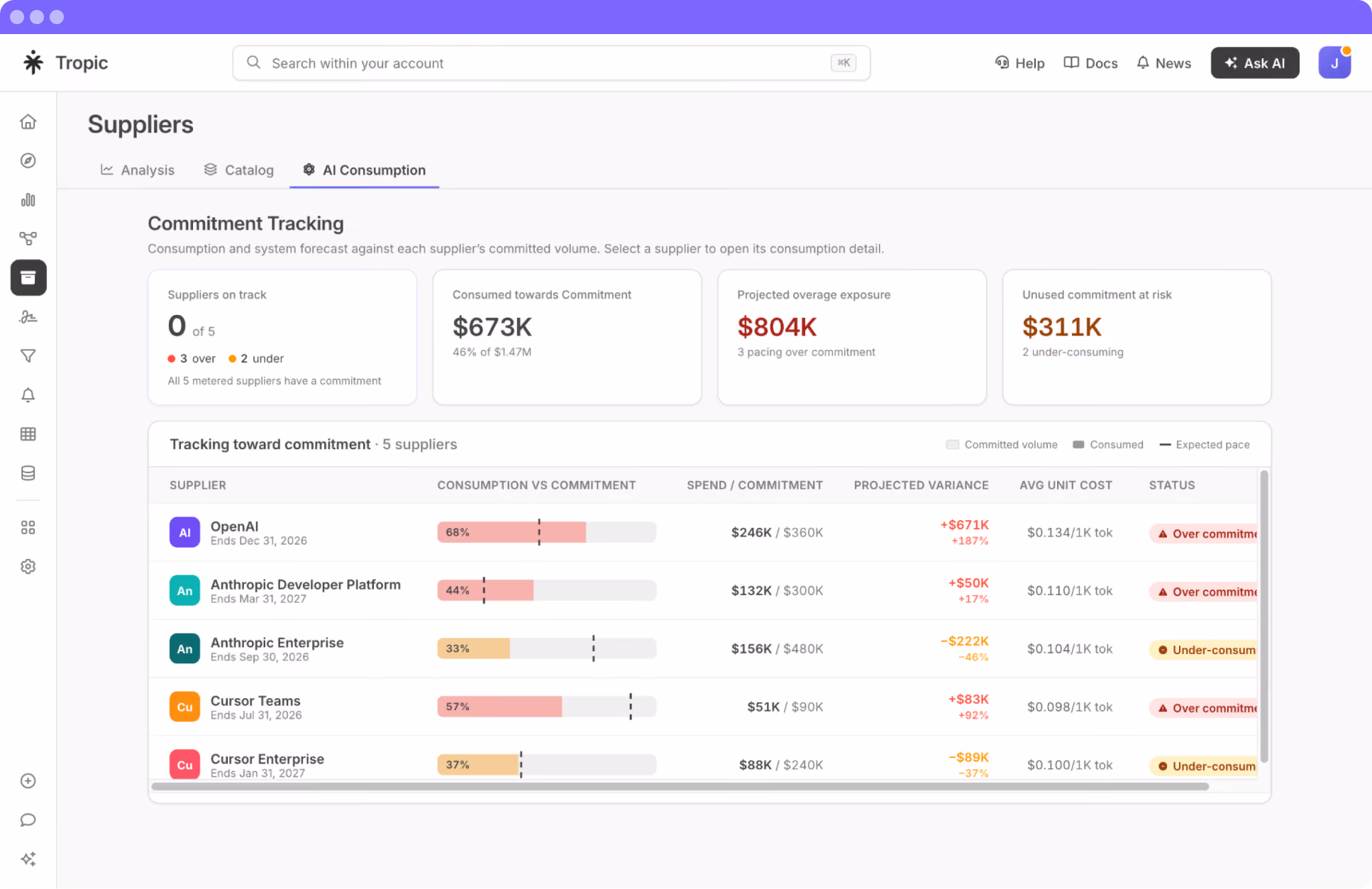
Task: Click the Committed volume legend swatch
Action: (952, 445)
